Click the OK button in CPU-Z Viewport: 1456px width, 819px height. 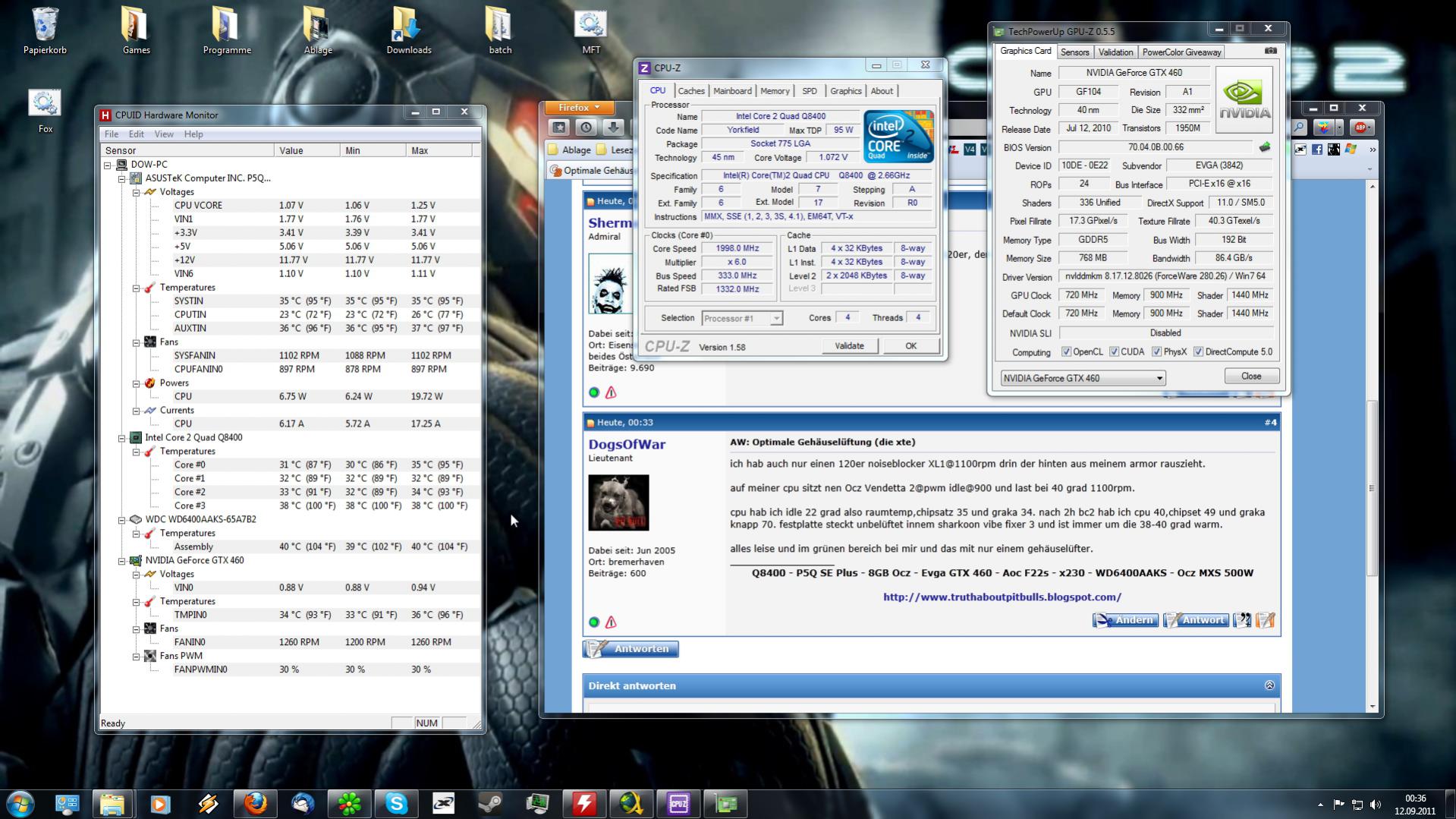pos(910,346)
